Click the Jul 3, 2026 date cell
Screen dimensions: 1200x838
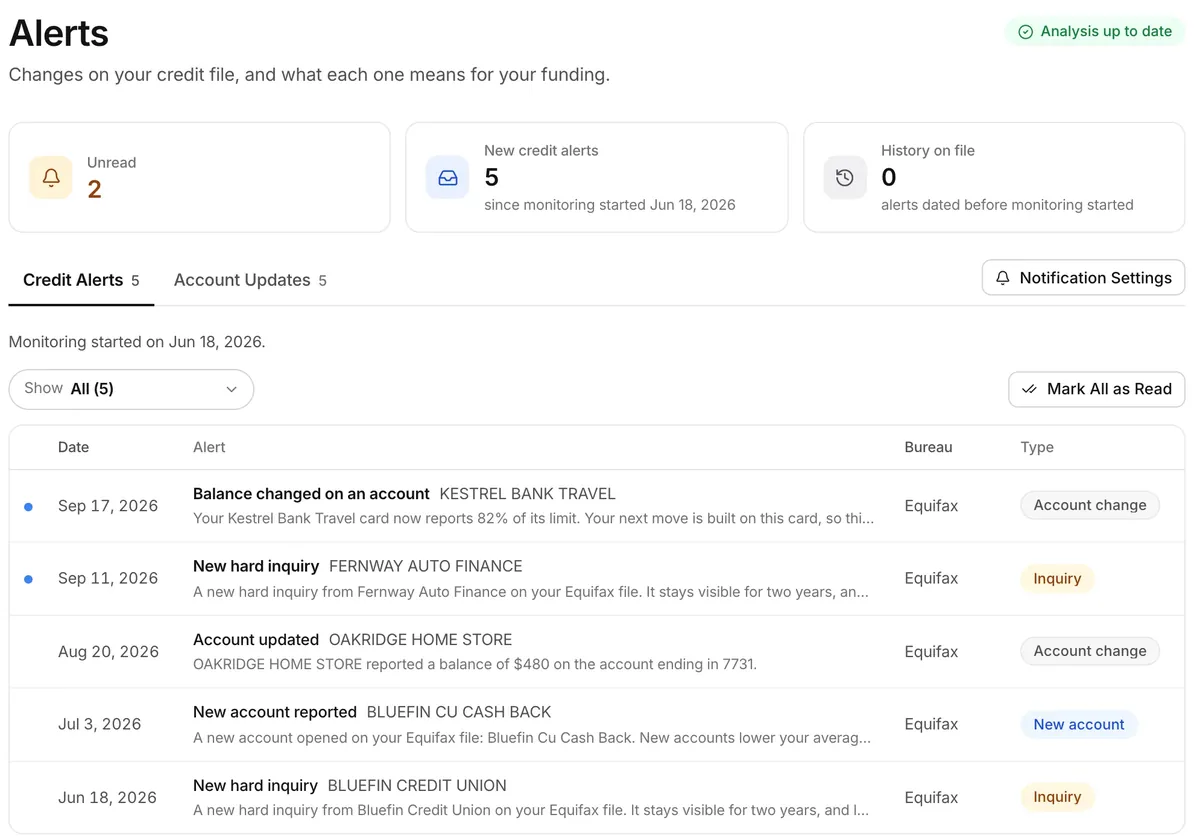[100, 724]
